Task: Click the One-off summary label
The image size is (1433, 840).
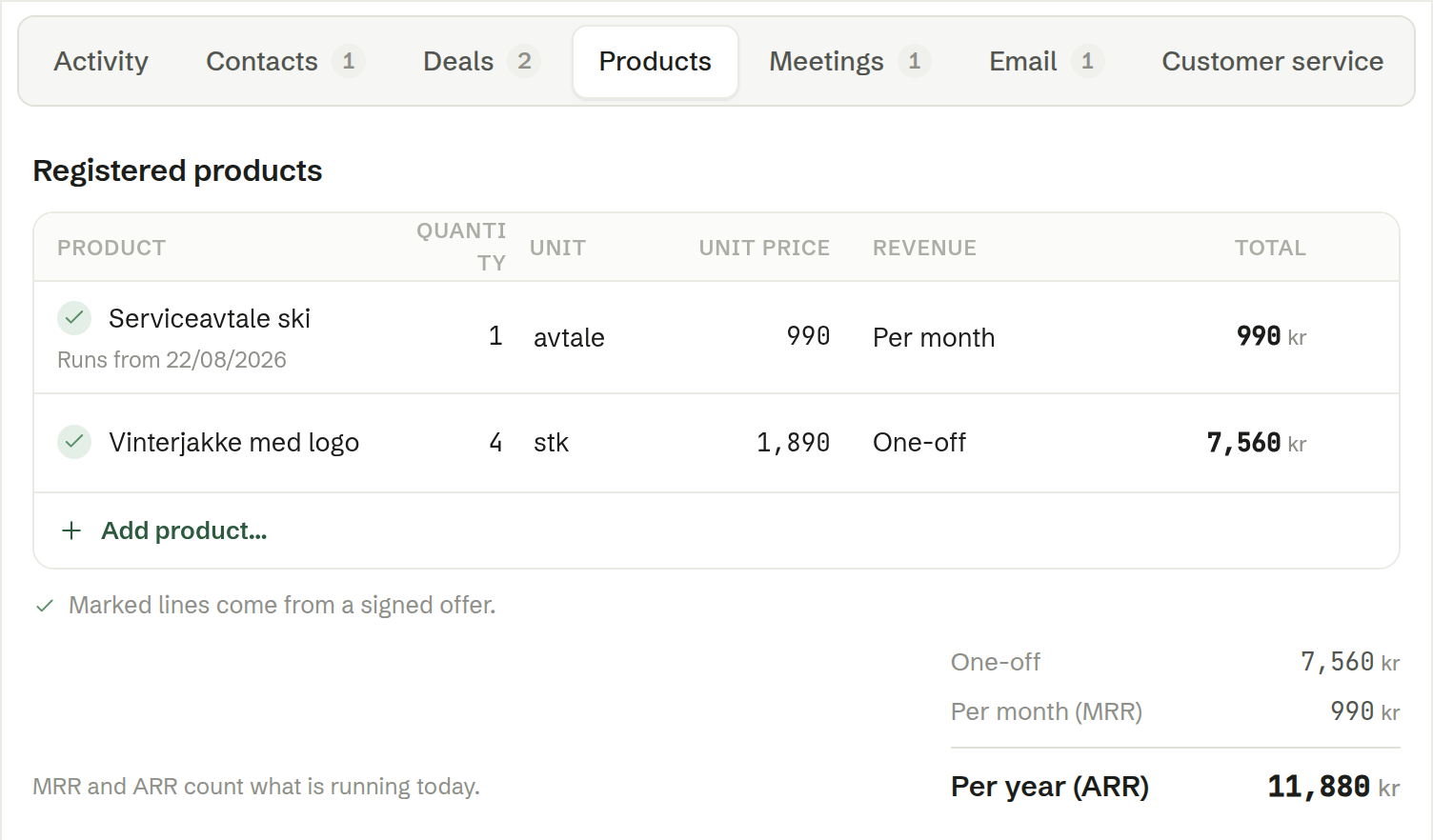Action: point(996,662)
